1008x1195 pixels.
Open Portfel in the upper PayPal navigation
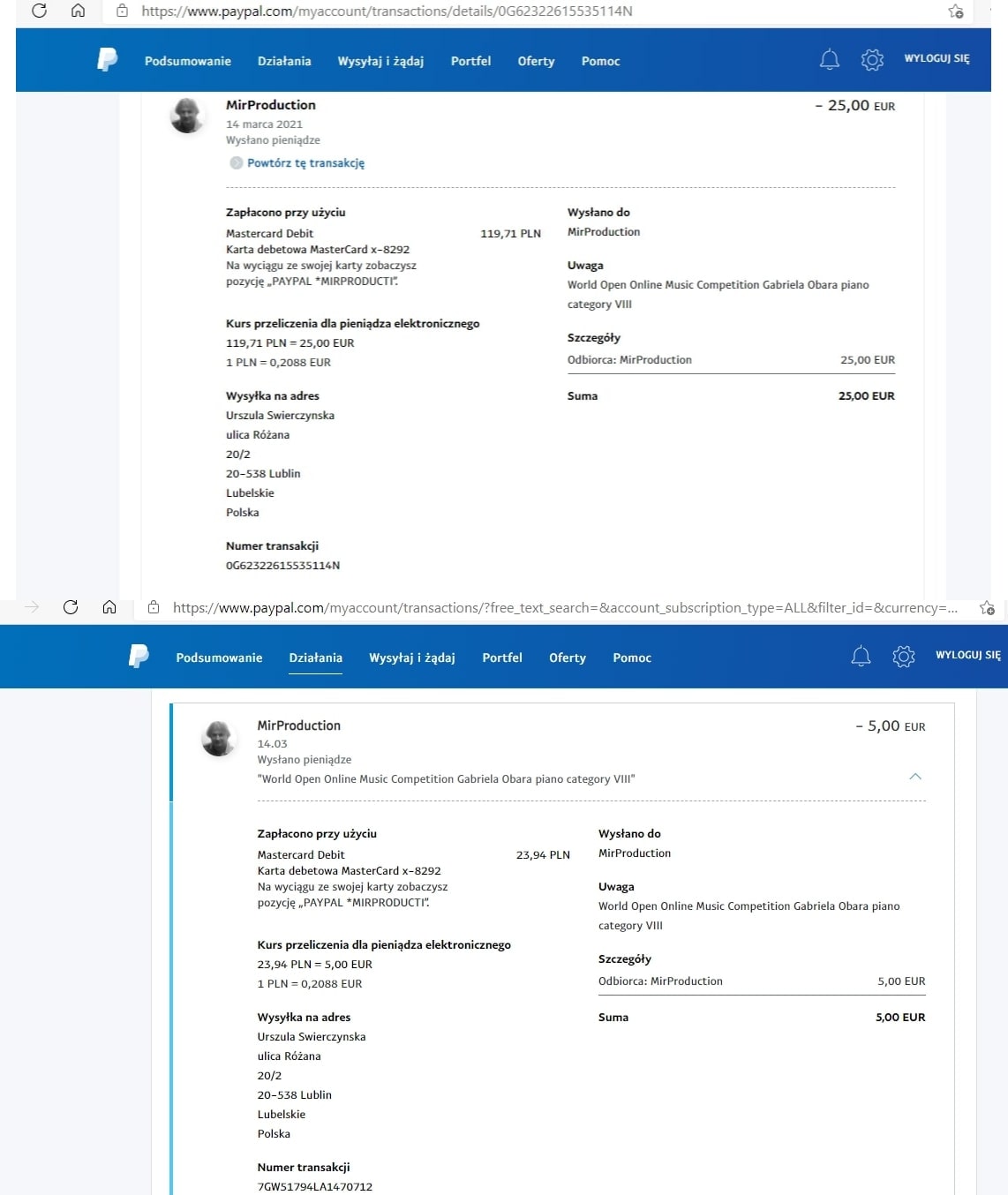470,61
